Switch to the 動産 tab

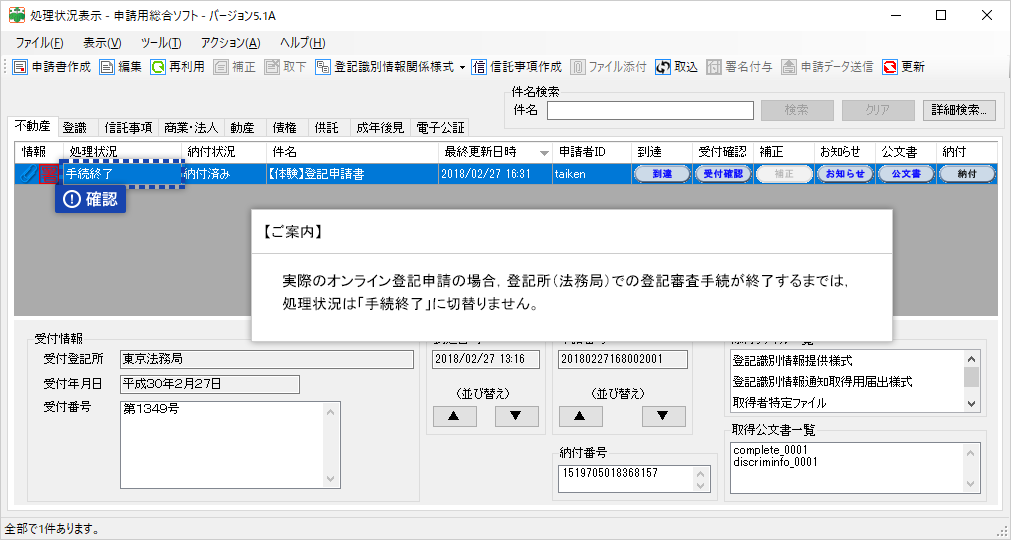[243, 128]
